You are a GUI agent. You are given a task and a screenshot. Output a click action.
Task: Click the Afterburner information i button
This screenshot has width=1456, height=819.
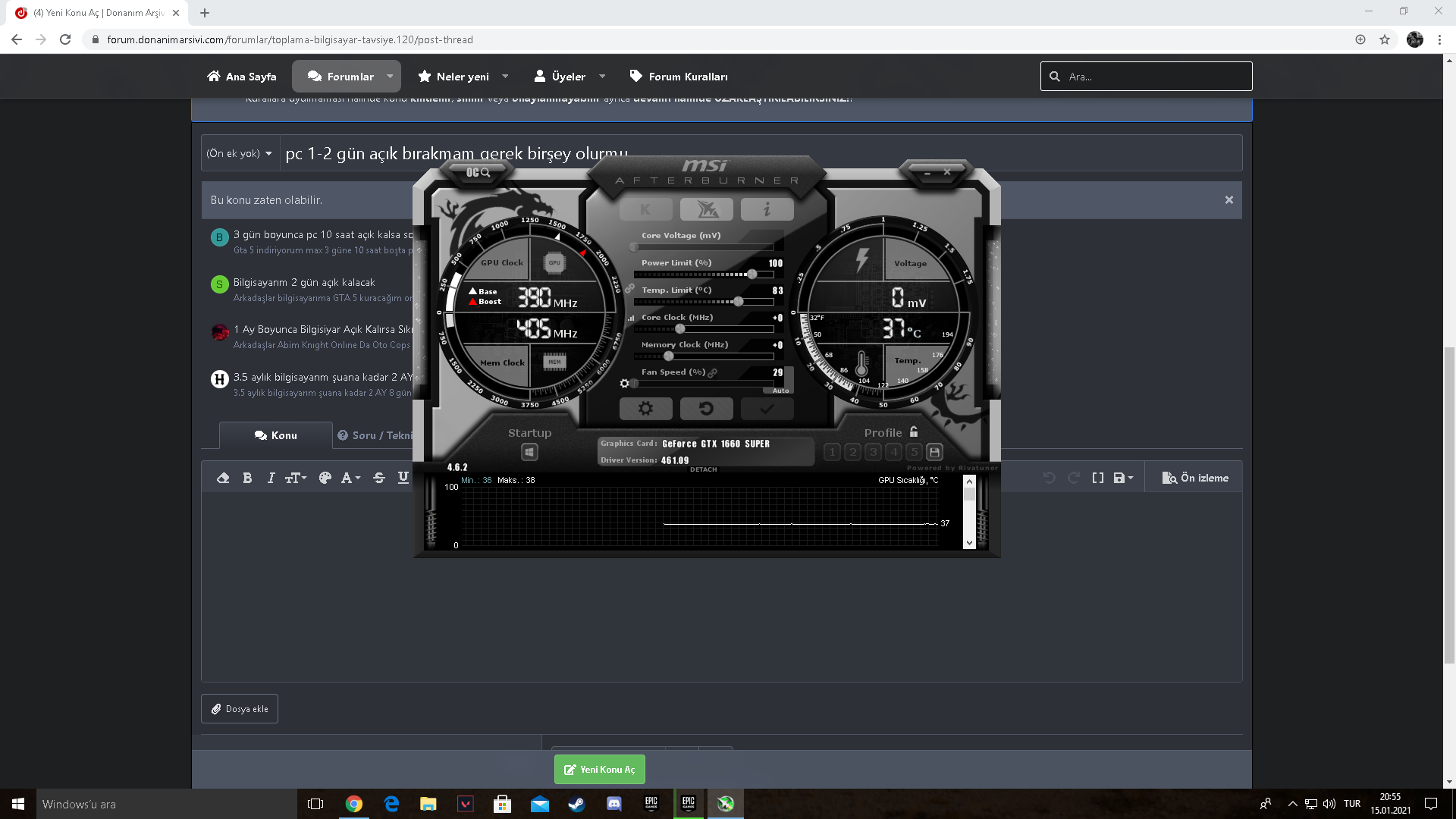pyautogui.click(x=767, y=209)
